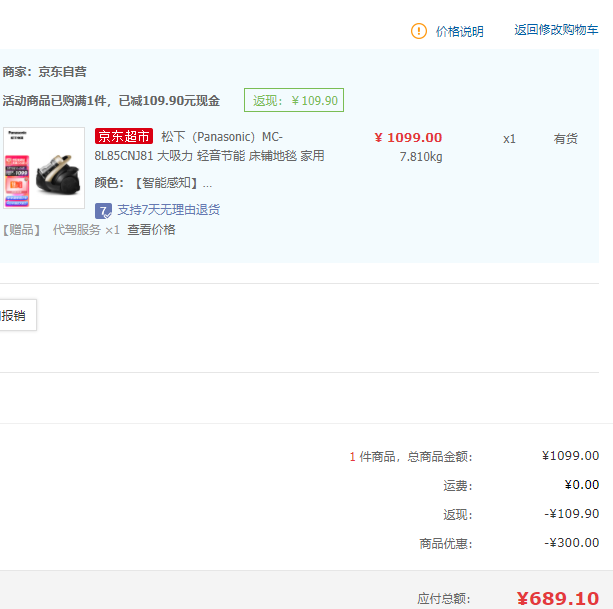Select the payable total ¥689.10

(x=557, y=598)
